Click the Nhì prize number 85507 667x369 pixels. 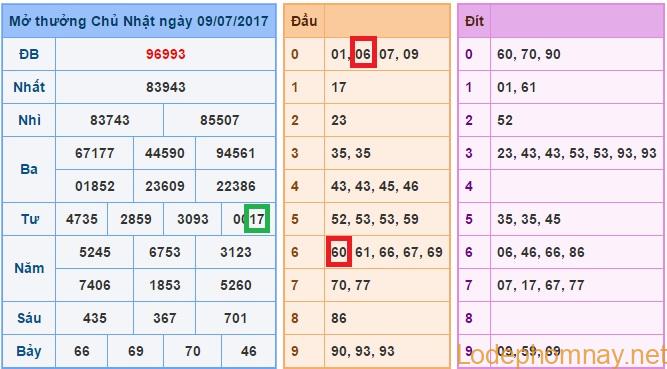pyautogui.click(x=219, y=120)
